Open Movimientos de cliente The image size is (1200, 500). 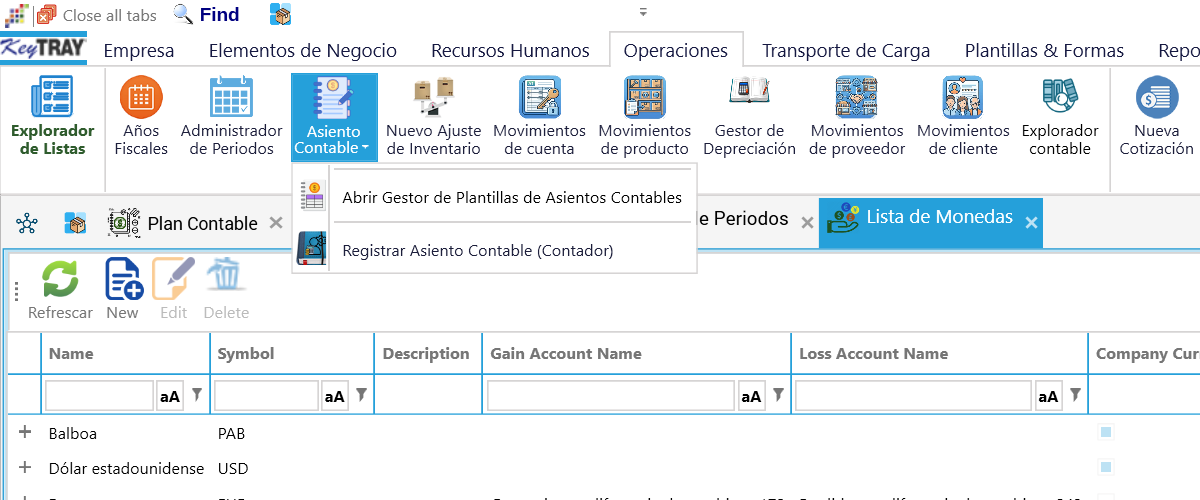click(963, 118)
